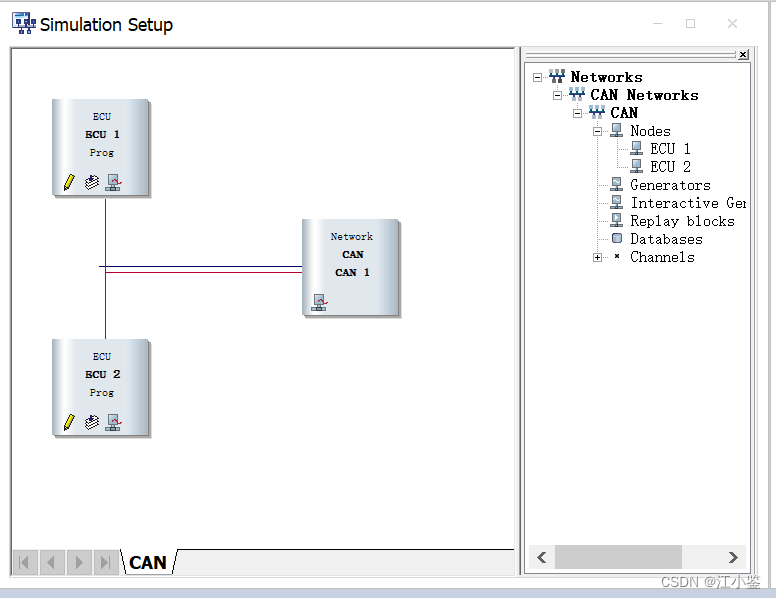
Task: Click the Interactive Generators icon in tree
Action: click(x=616, y=202)
